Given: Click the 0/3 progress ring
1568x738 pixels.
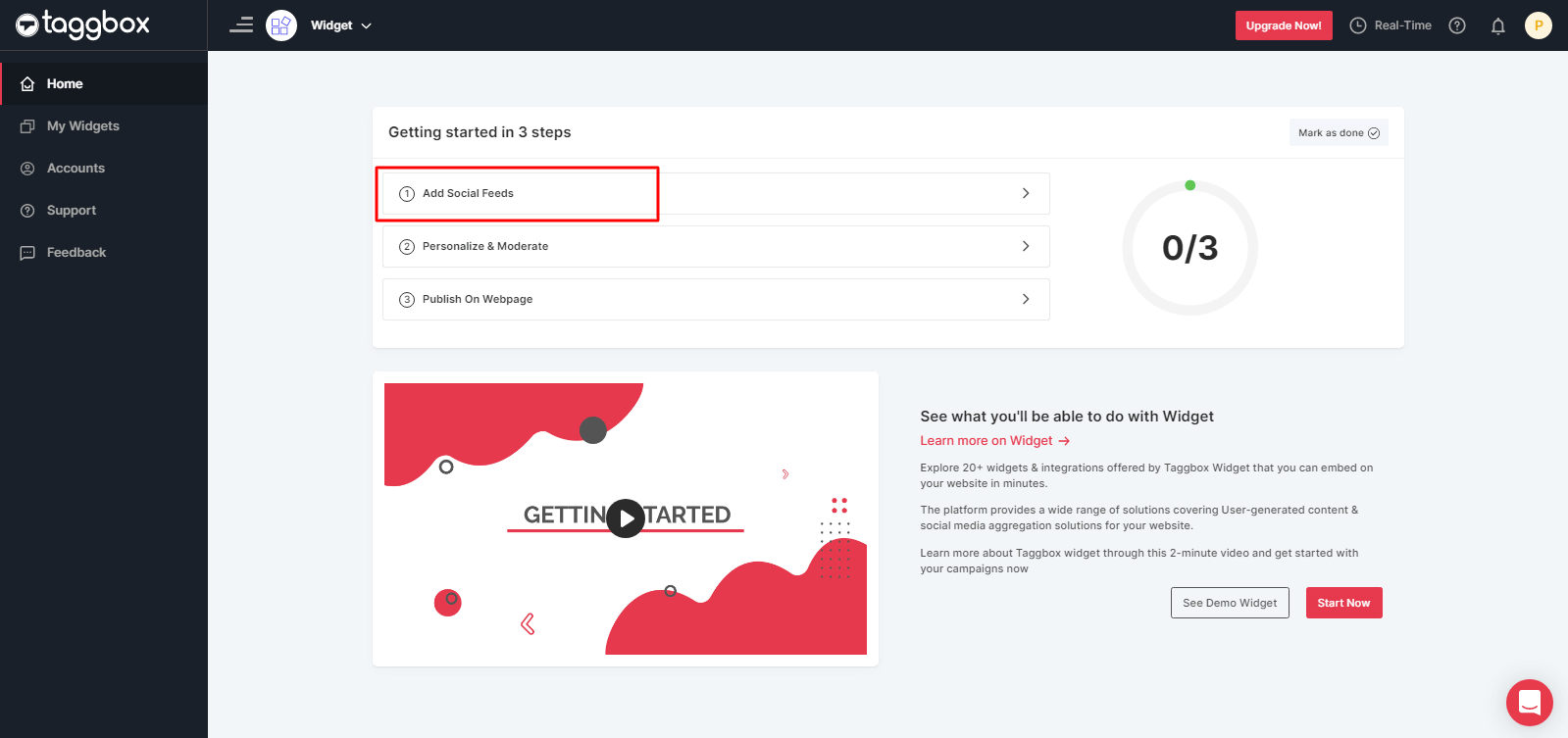Looking at the screenshot, I should coord(1189,248).
